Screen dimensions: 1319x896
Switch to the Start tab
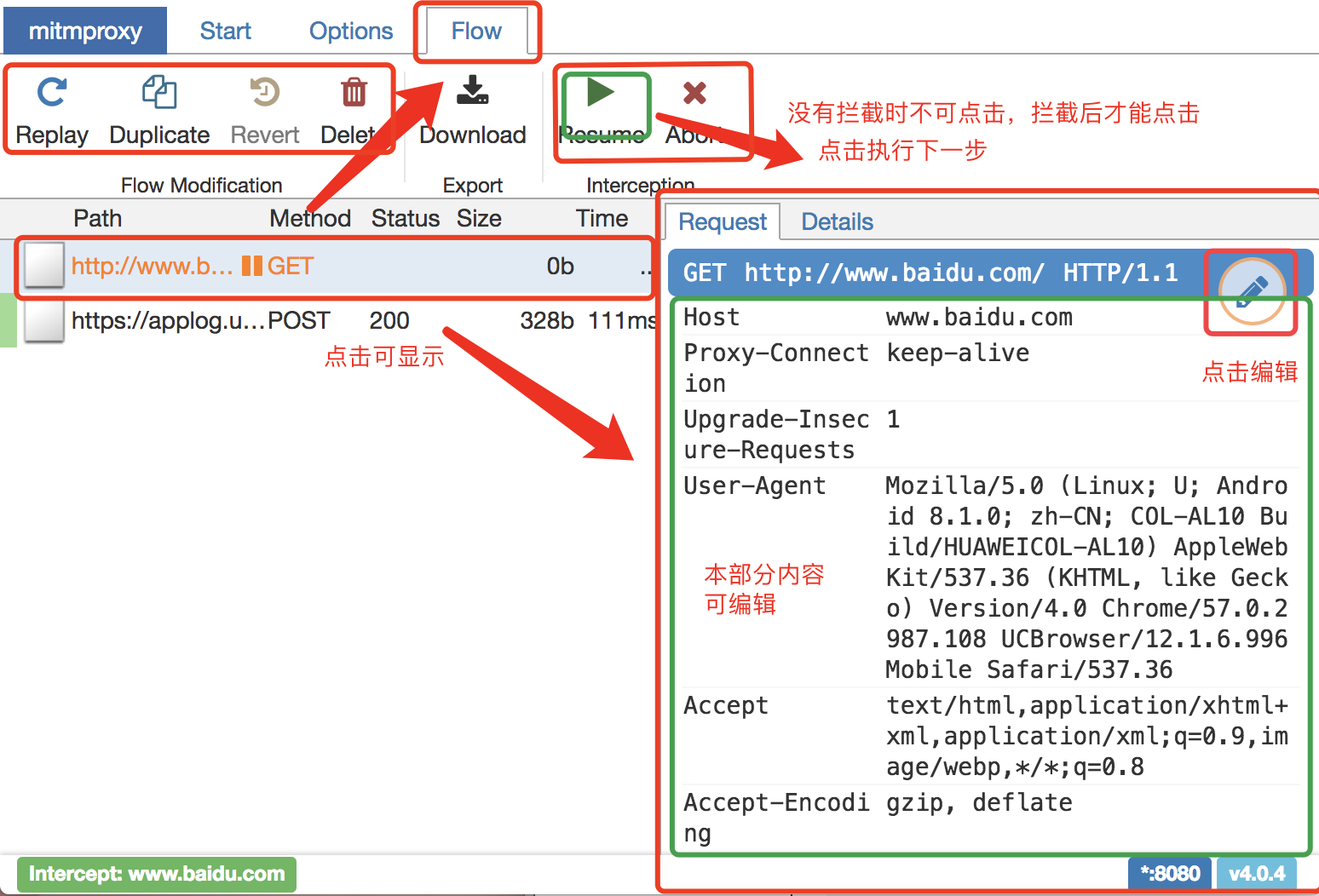coord(225,30)
